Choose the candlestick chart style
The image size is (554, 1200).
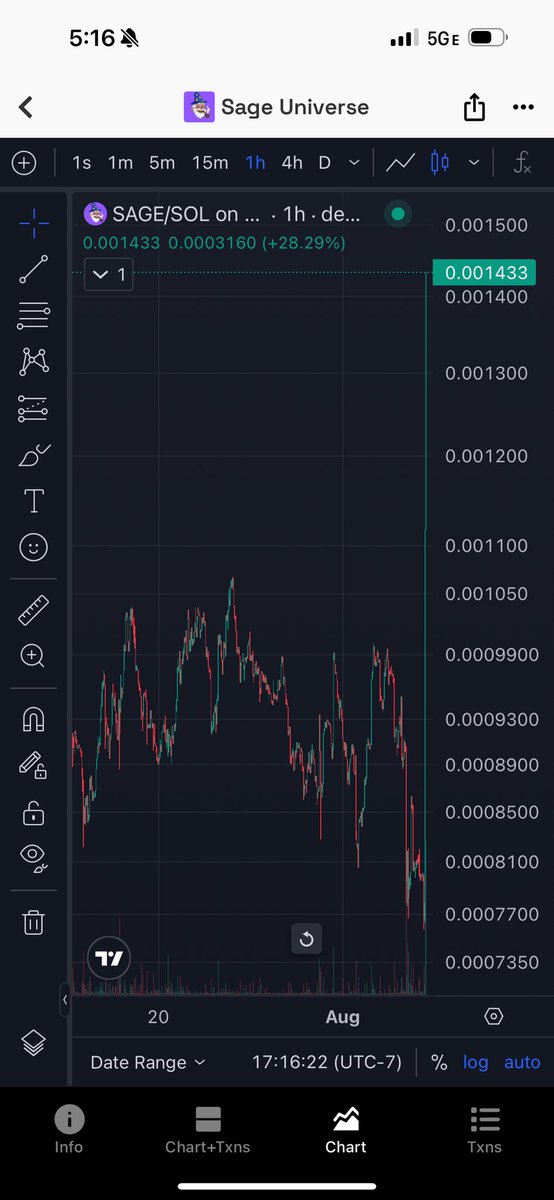point(439,162)
